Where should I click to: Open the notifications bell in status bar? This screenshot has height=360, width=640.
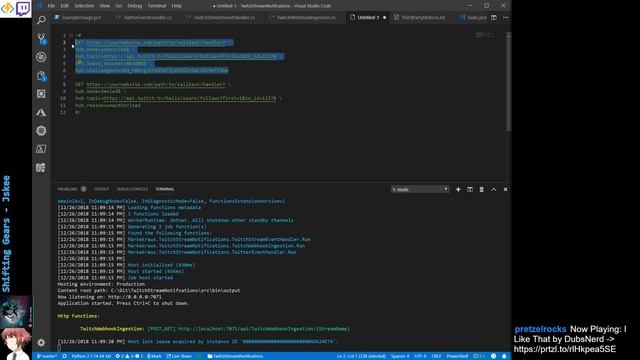point(504,356)
